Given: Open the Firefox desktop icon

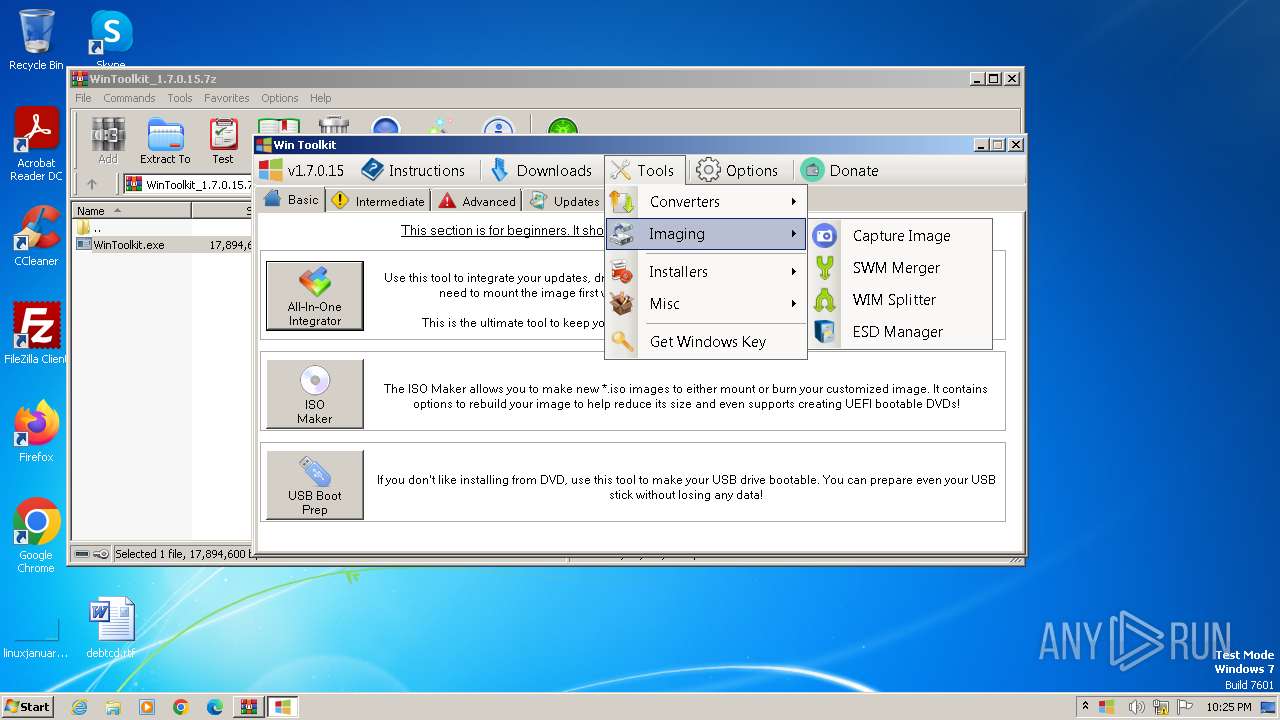Looking at the screenshot, I should [x=36, y=432].
